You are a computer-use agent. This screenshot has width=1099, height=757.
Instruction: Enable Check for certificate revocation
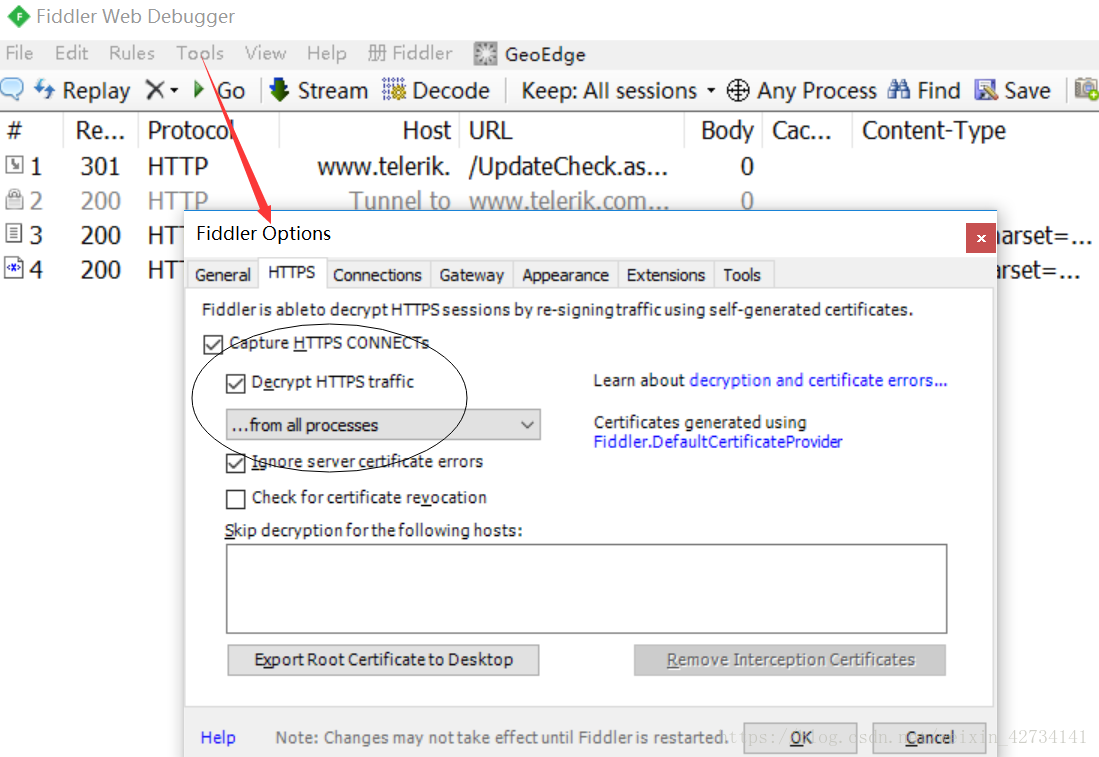236,499
